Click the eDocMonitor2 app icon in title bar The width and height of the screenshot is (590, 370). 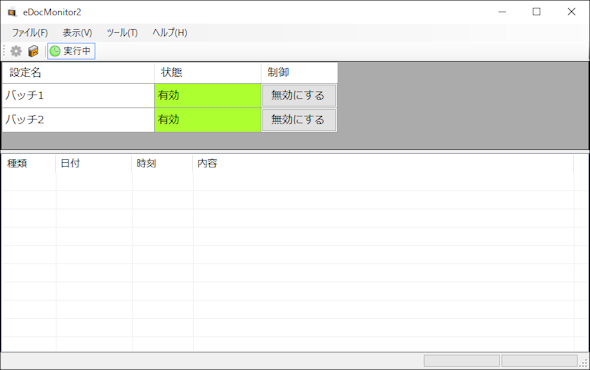pos(12,12)
